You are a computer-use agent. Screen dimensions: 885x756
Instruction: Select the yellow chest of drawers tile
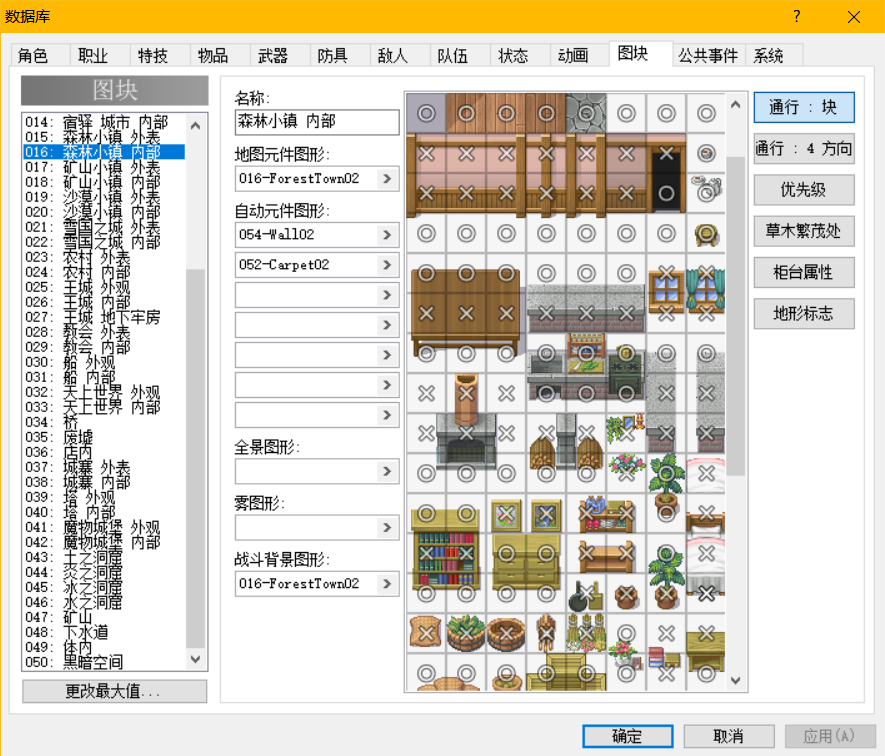(x=526, y=562)
